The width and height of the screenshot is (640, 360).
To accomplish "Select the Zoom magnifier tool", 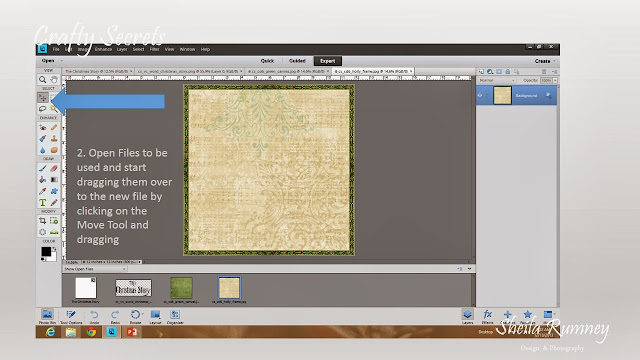I will pos(42,80).
